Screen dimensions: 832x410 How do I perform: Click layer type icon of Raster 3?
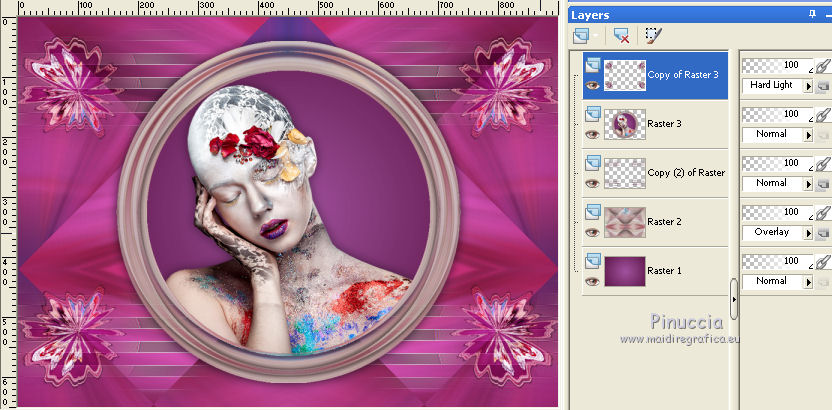[x=593, y=114]
